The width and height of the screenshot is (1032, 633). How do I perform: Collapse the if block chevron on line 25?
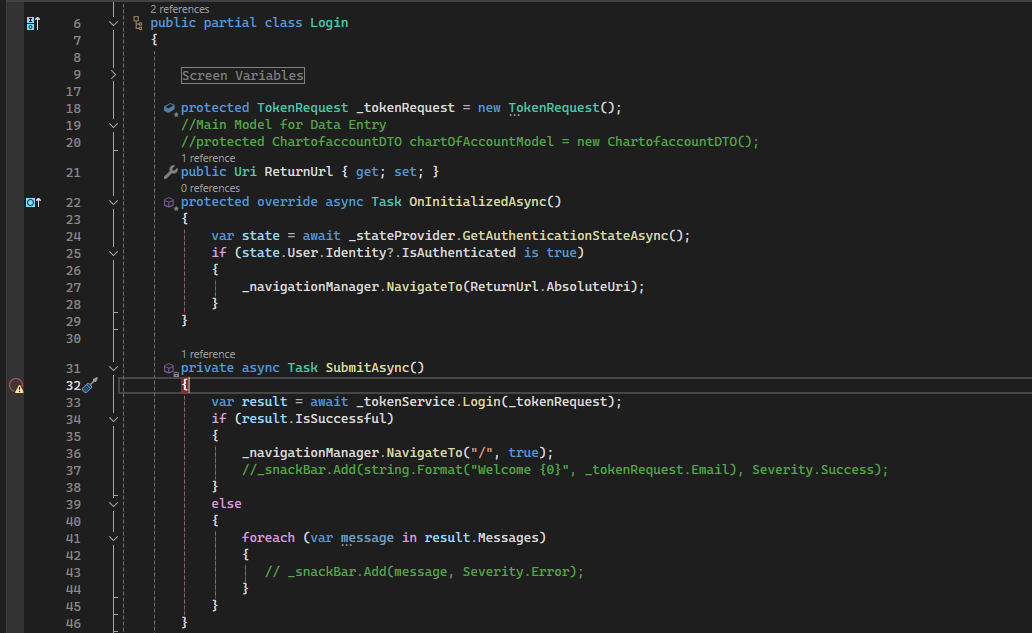[x=112, y=252]
